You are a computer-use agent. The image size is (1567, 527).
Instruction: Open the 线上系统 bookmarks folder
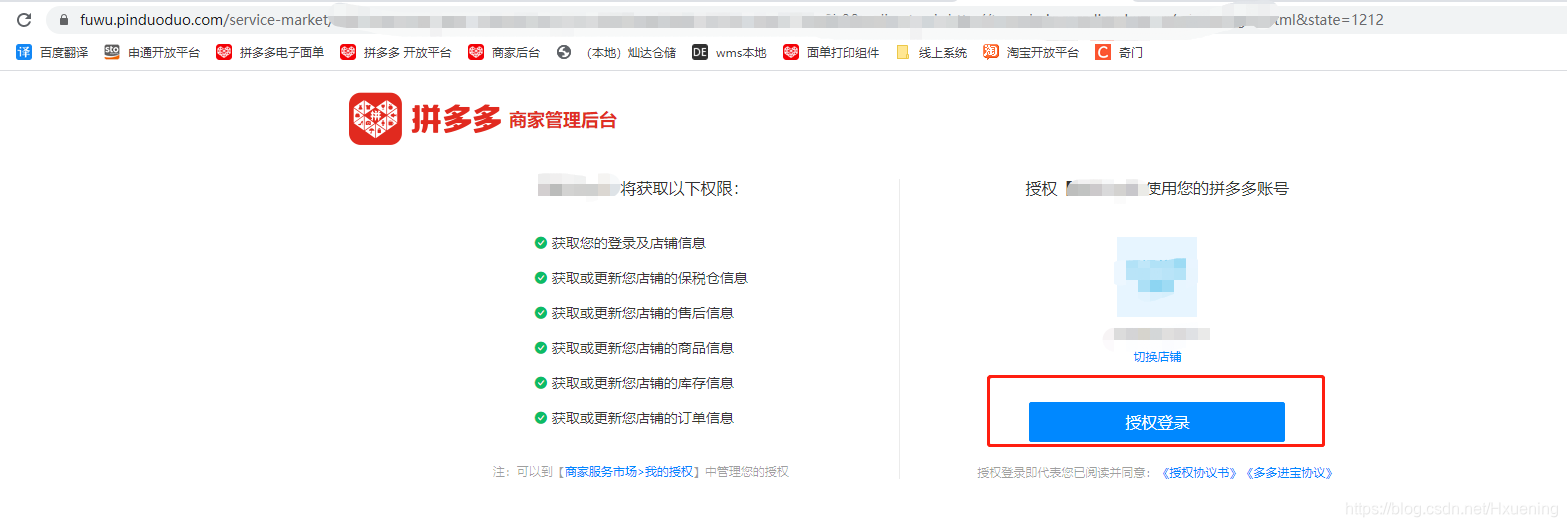[x=931, y=52]
